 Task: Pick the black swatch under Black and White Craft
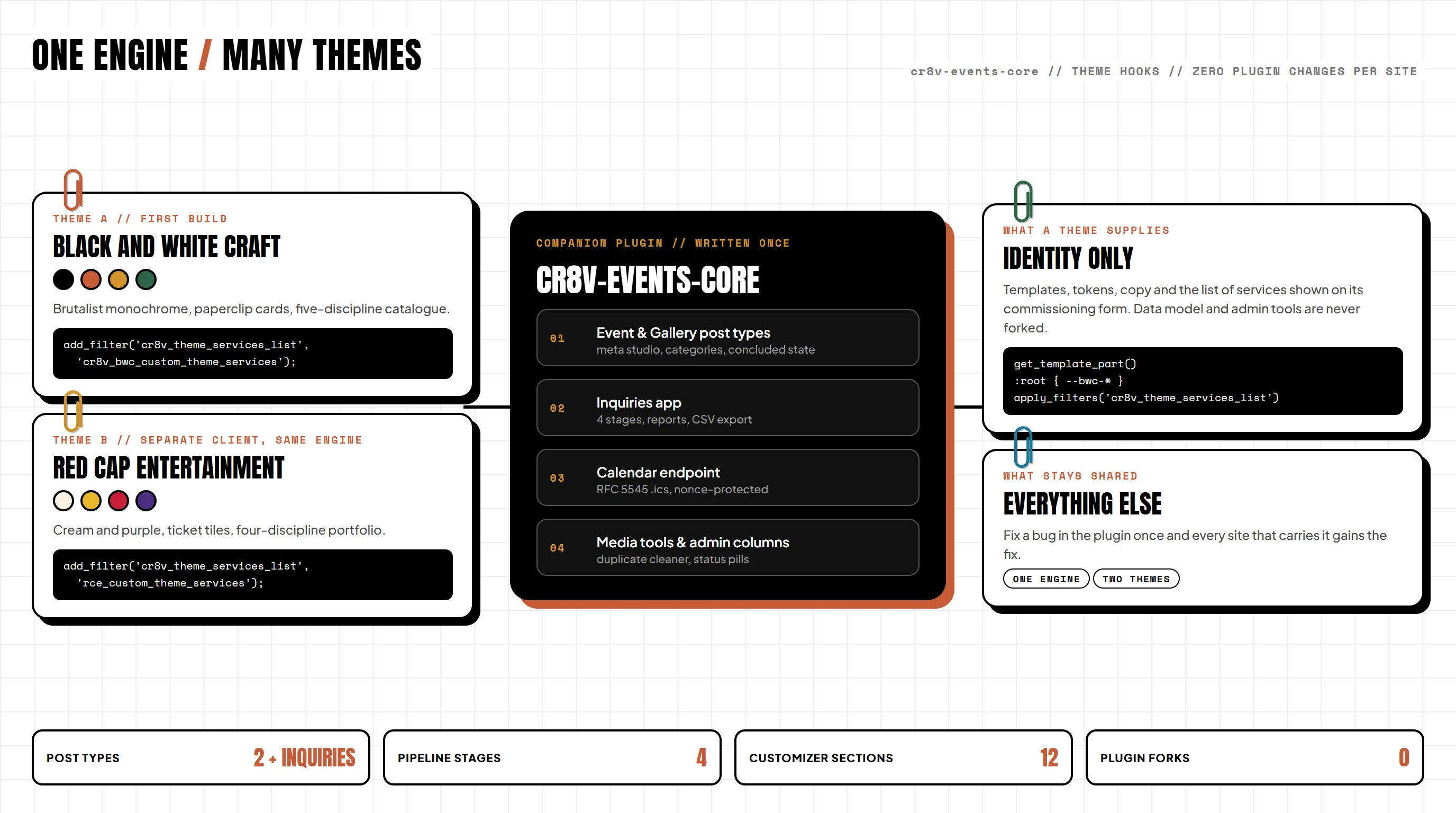coord(63,279)
